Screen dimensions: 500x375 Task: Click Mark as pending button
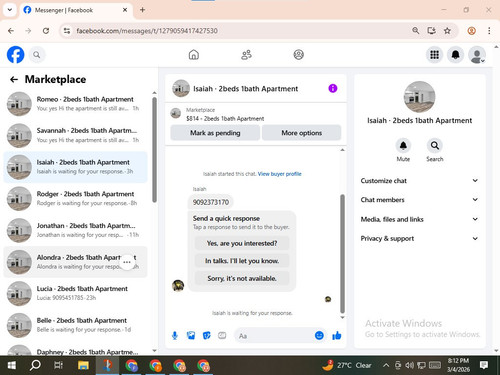[x=215, y=133]
